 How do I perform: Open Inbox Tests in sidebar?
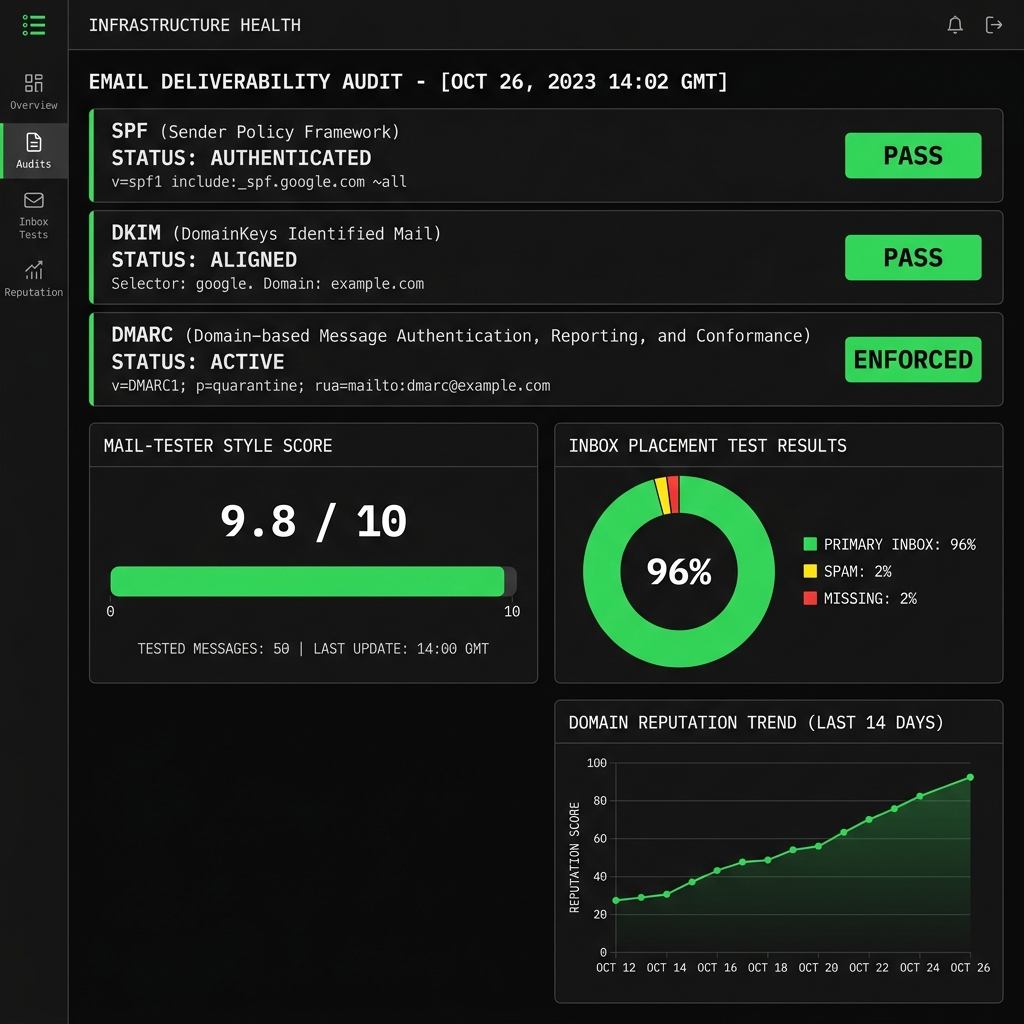[x=34, y=216]
